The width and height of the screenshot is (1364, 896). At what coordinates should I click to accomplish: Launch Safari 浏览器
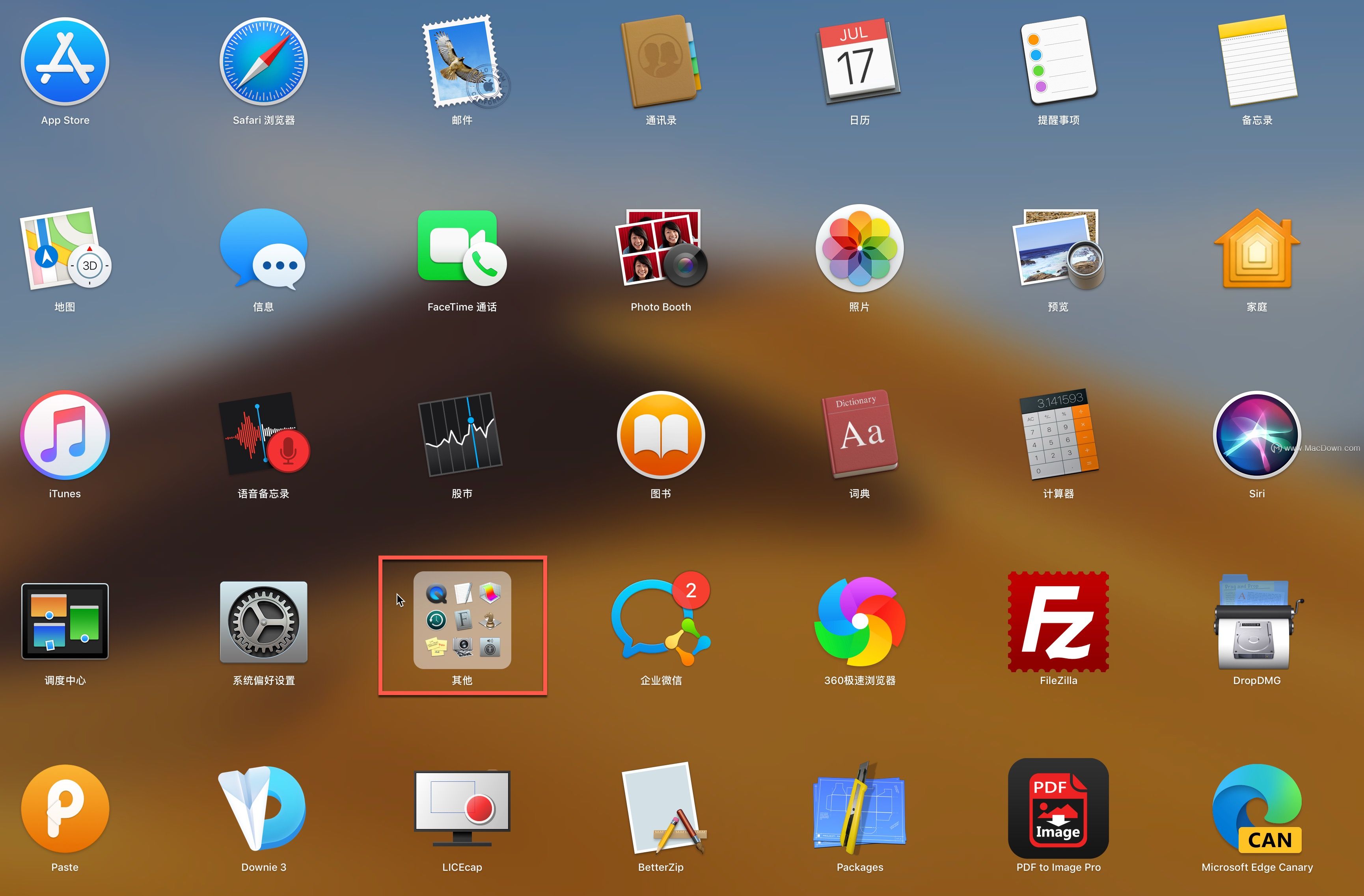264,61
